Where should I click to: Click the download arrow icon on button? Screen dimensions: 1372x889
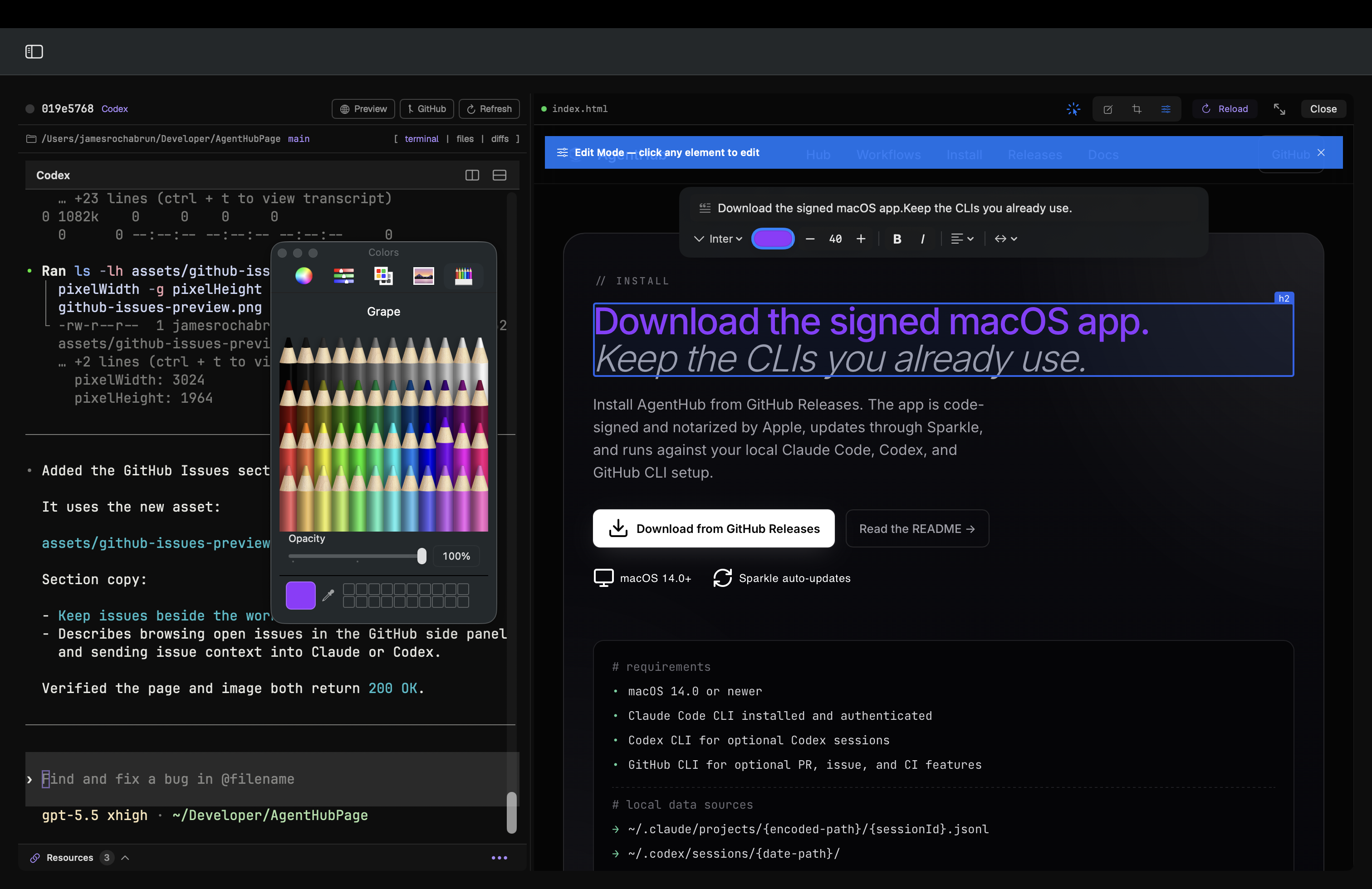coord(618,528)
